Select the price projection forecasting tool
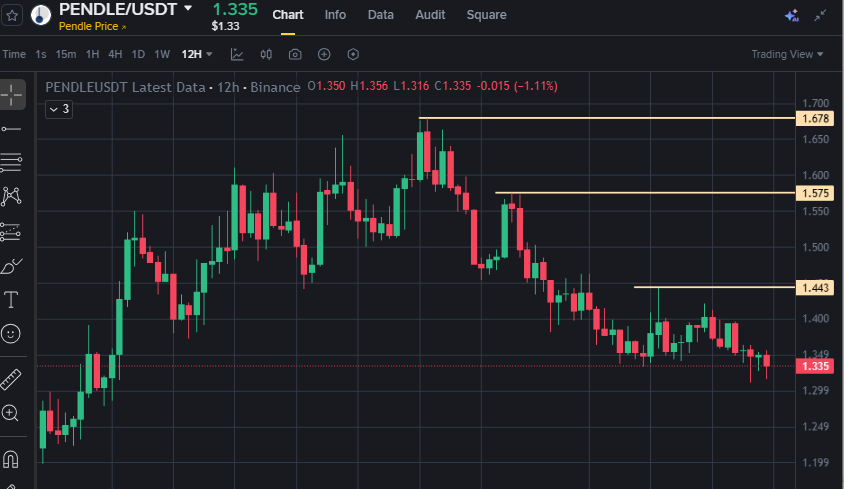 coord(11,232)
